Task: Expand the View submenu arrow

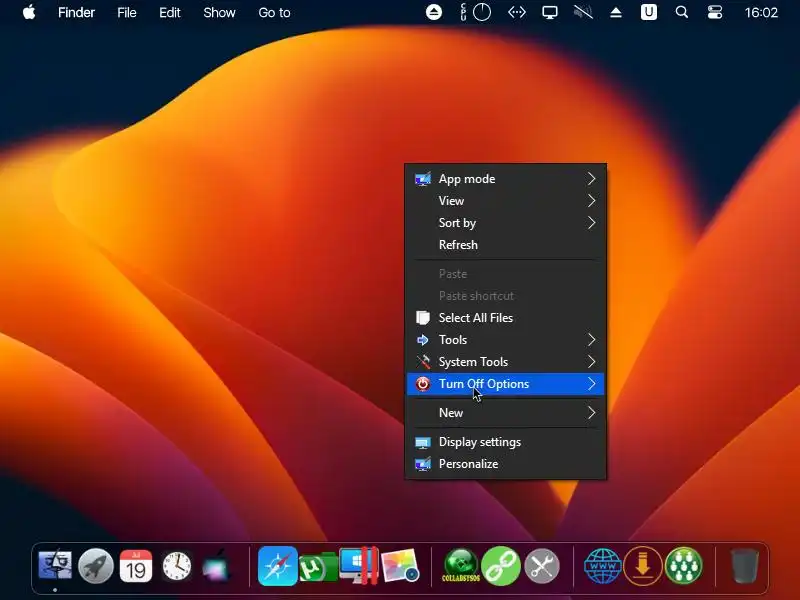Action: click(x=591, y=201)
